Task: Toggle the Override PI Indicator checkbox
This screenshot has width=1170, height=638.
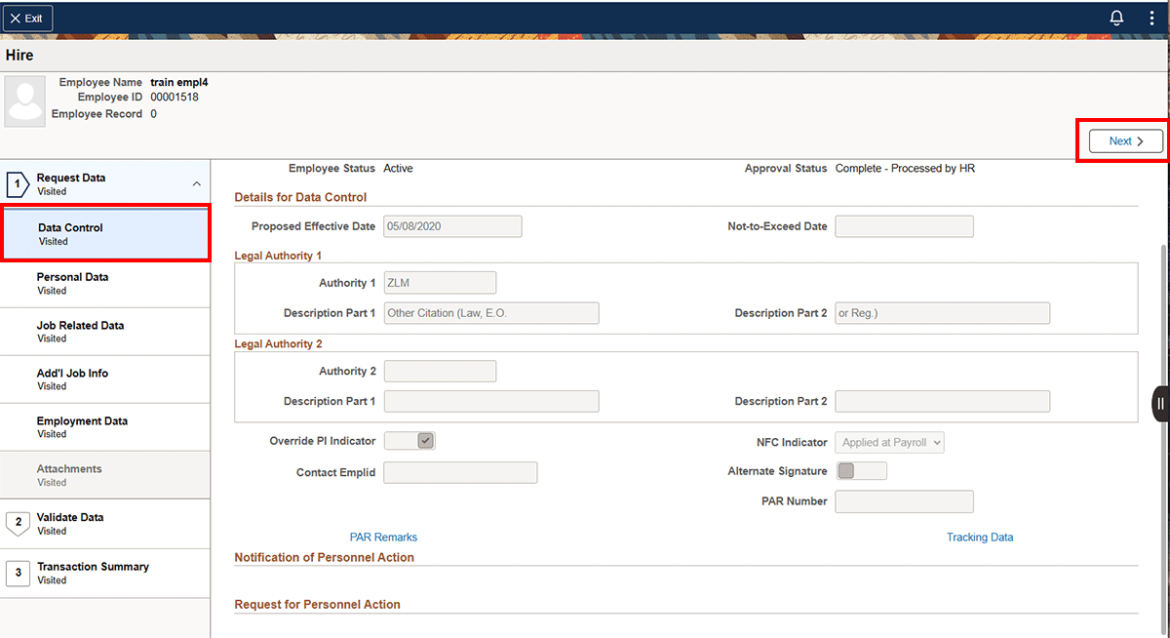Action: pyautogui.click(x=410, y=440)
